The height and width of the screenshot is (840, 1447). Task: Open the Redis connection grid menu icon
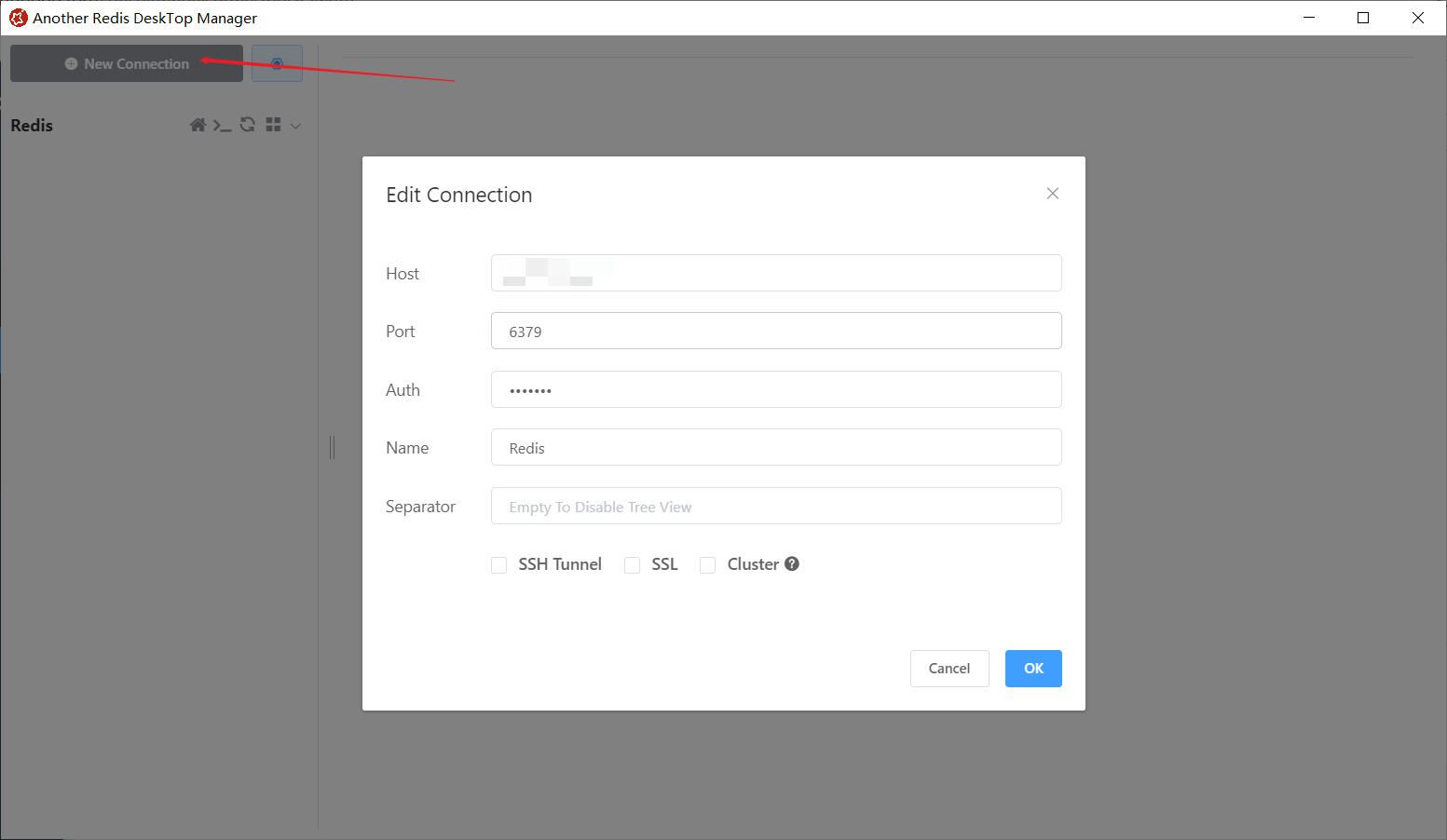click(x=273, y=125)
